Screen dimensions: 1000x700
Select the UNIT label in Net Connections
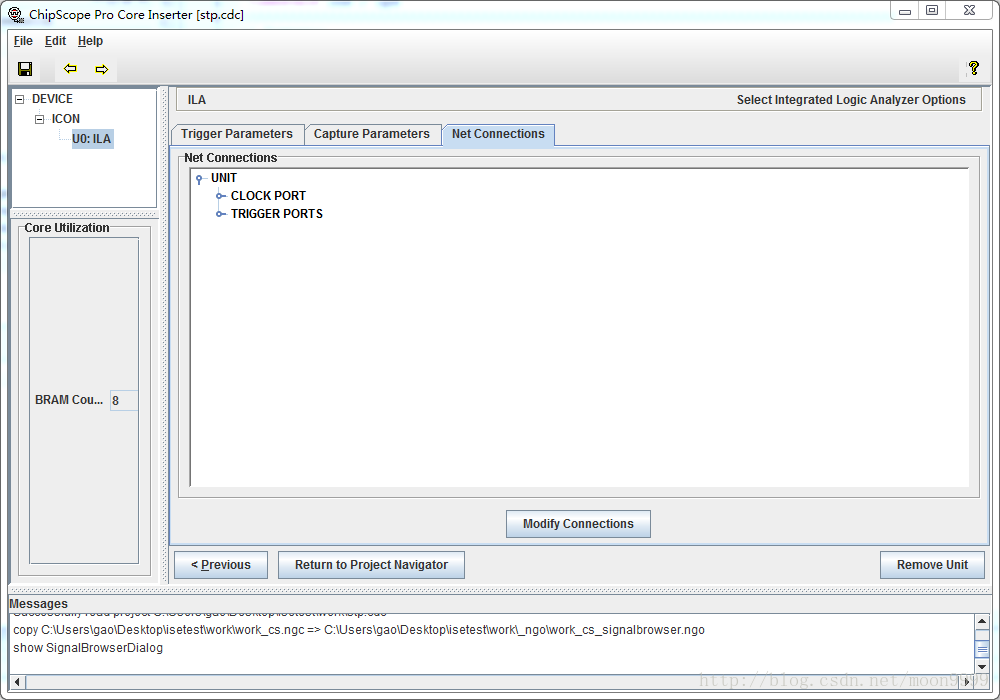[x=224, y=179]
